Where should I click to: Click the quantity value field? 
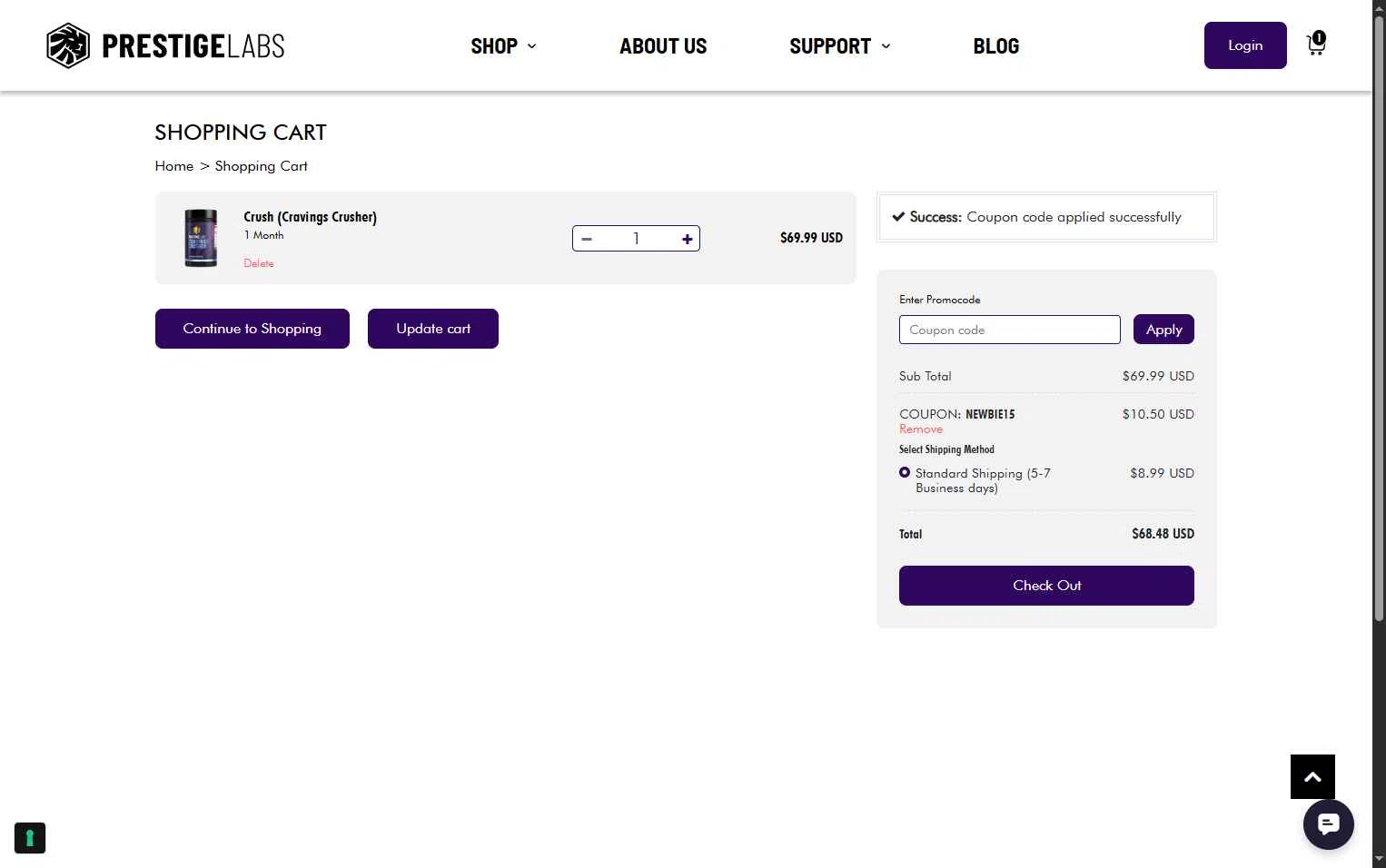(637, 239)
